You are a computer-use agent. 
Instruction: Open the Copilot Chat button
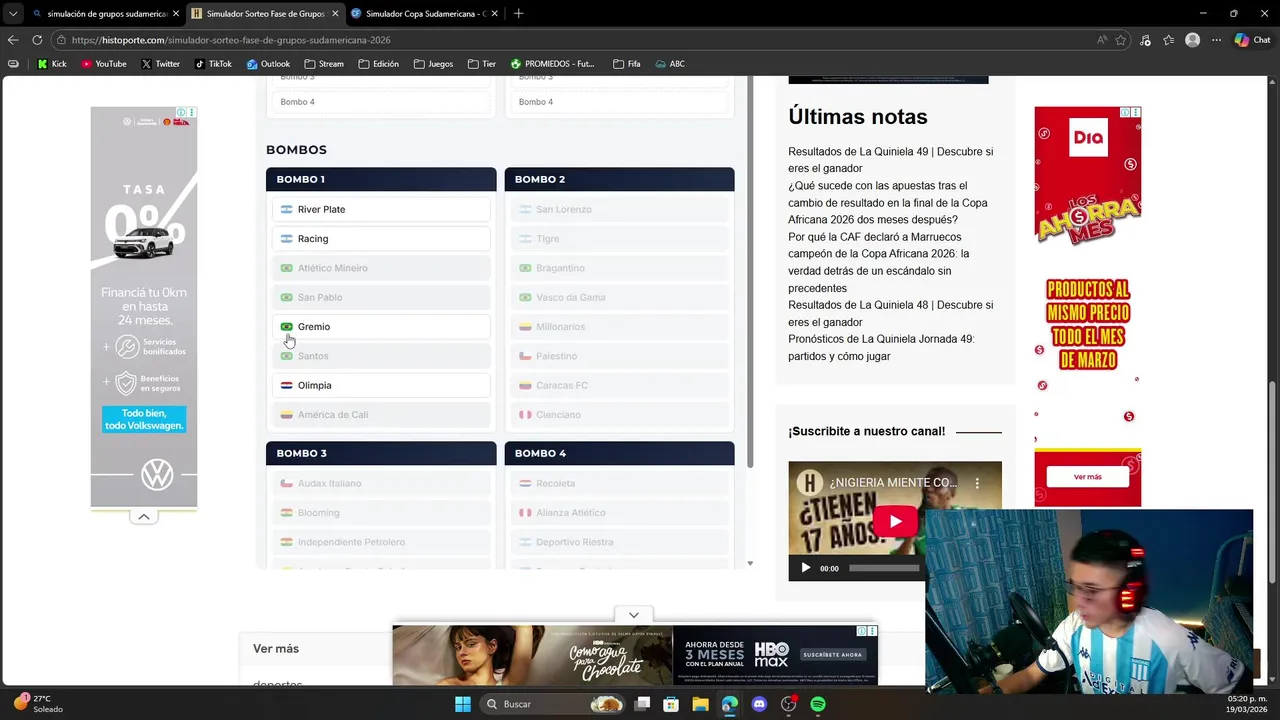coord(1252,40)
